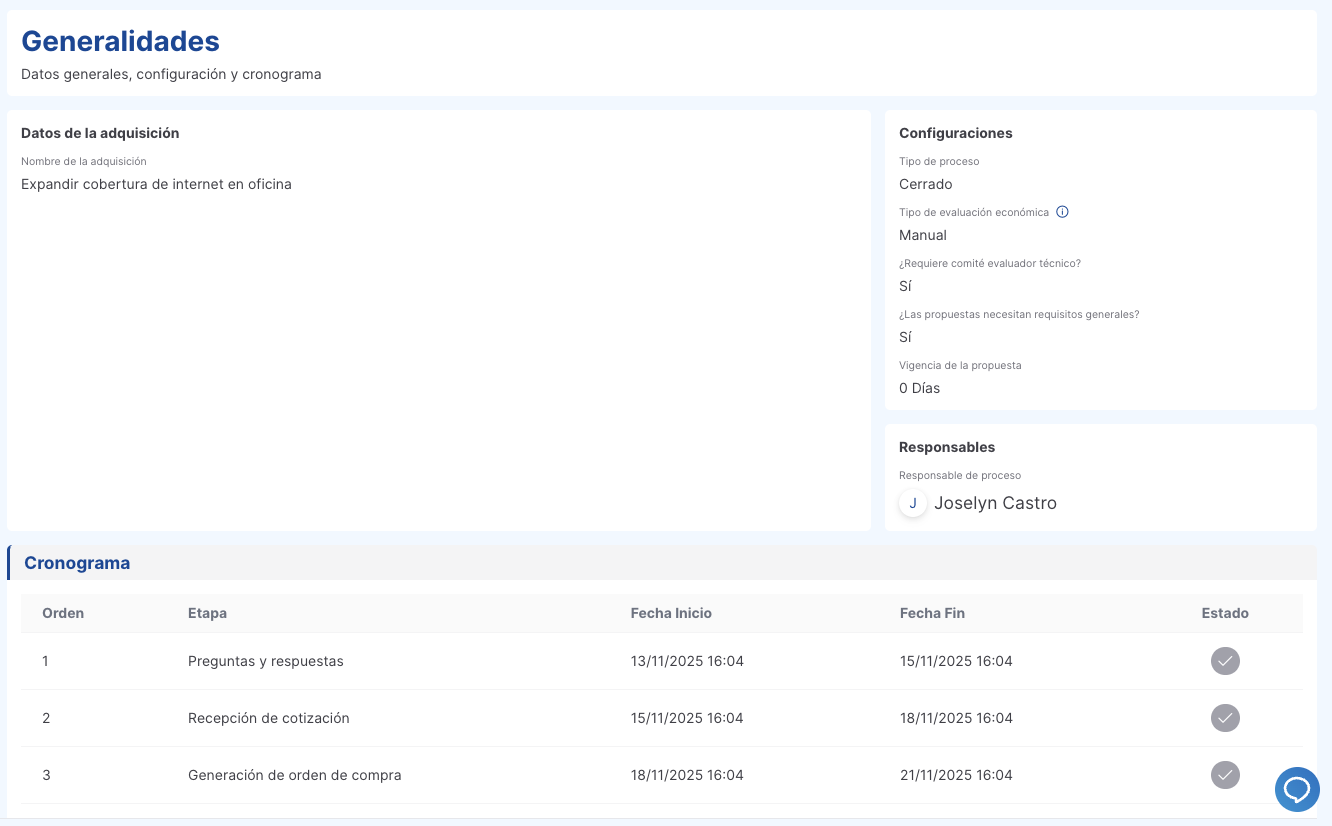Image resolution: width=1332 pixels, height=826 pixels.
Task: Click the 0 Días proposal validity value
Action: [919, 388]
